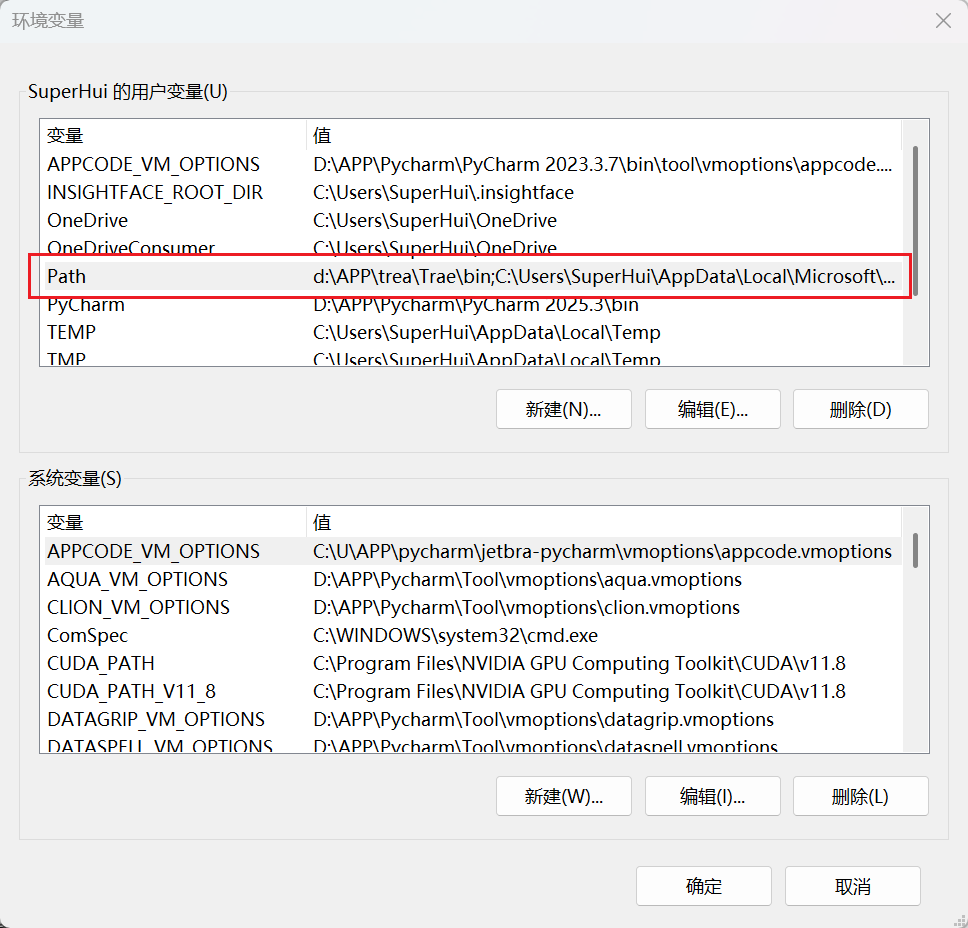Image resolution: width=968 pixels, height=928 pixels.
Task: Select CLION_VM_OPTIONS system variable
Action: pyautogui.click(x=474, y=607)
